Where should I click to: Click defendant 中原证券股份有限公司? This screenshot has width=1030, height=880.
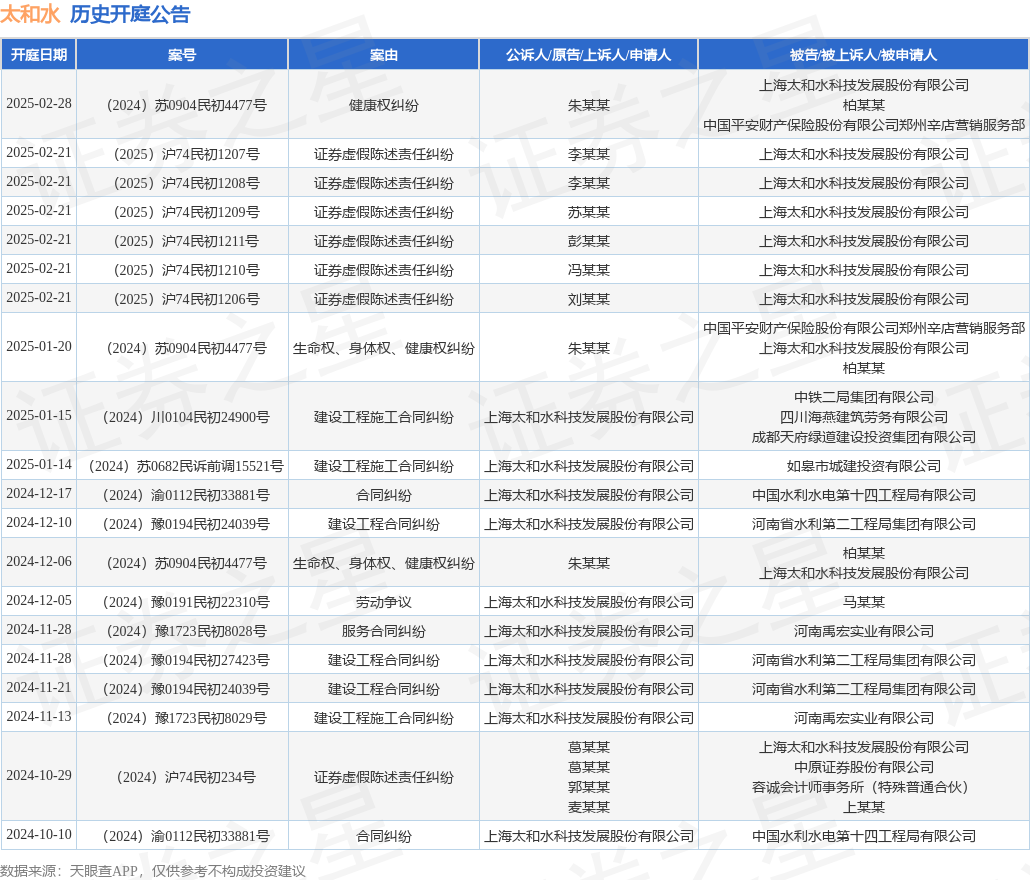coord(864,767)
